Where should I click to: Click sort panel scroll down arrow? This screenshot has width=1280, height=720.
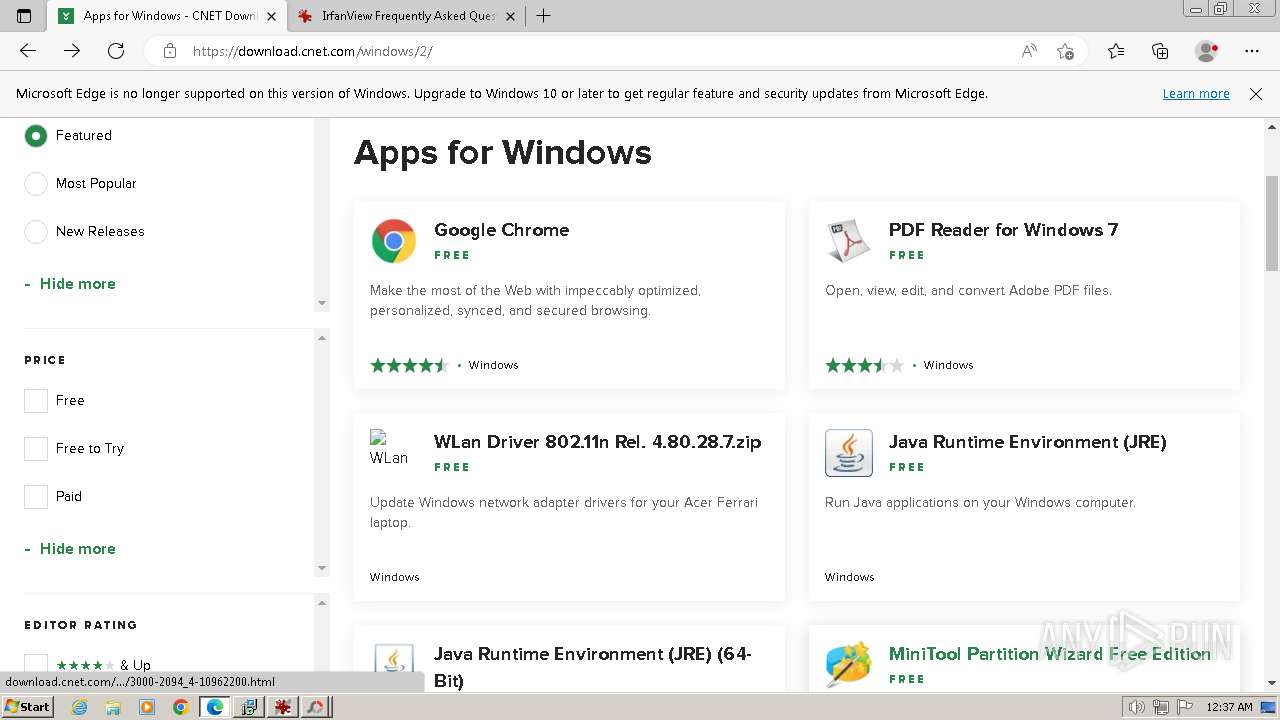click(322, 303)
